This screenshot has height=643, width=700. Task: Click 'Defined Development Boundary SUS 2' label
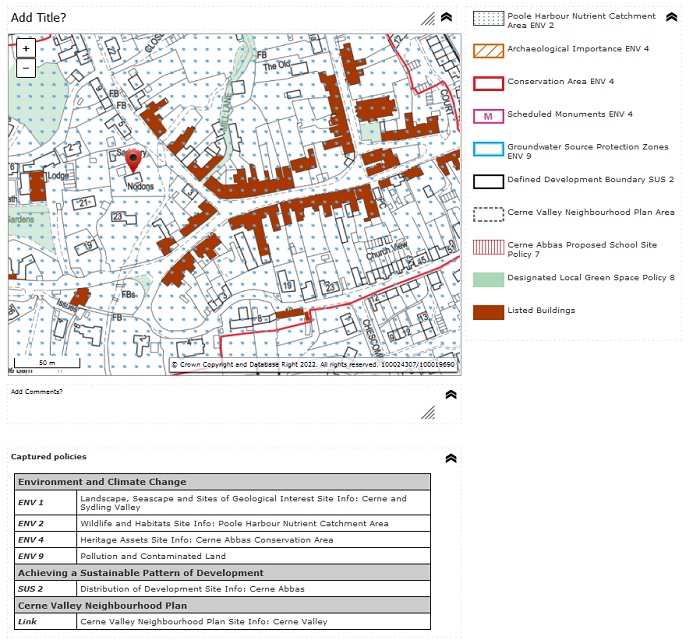[x=591, y=180]
